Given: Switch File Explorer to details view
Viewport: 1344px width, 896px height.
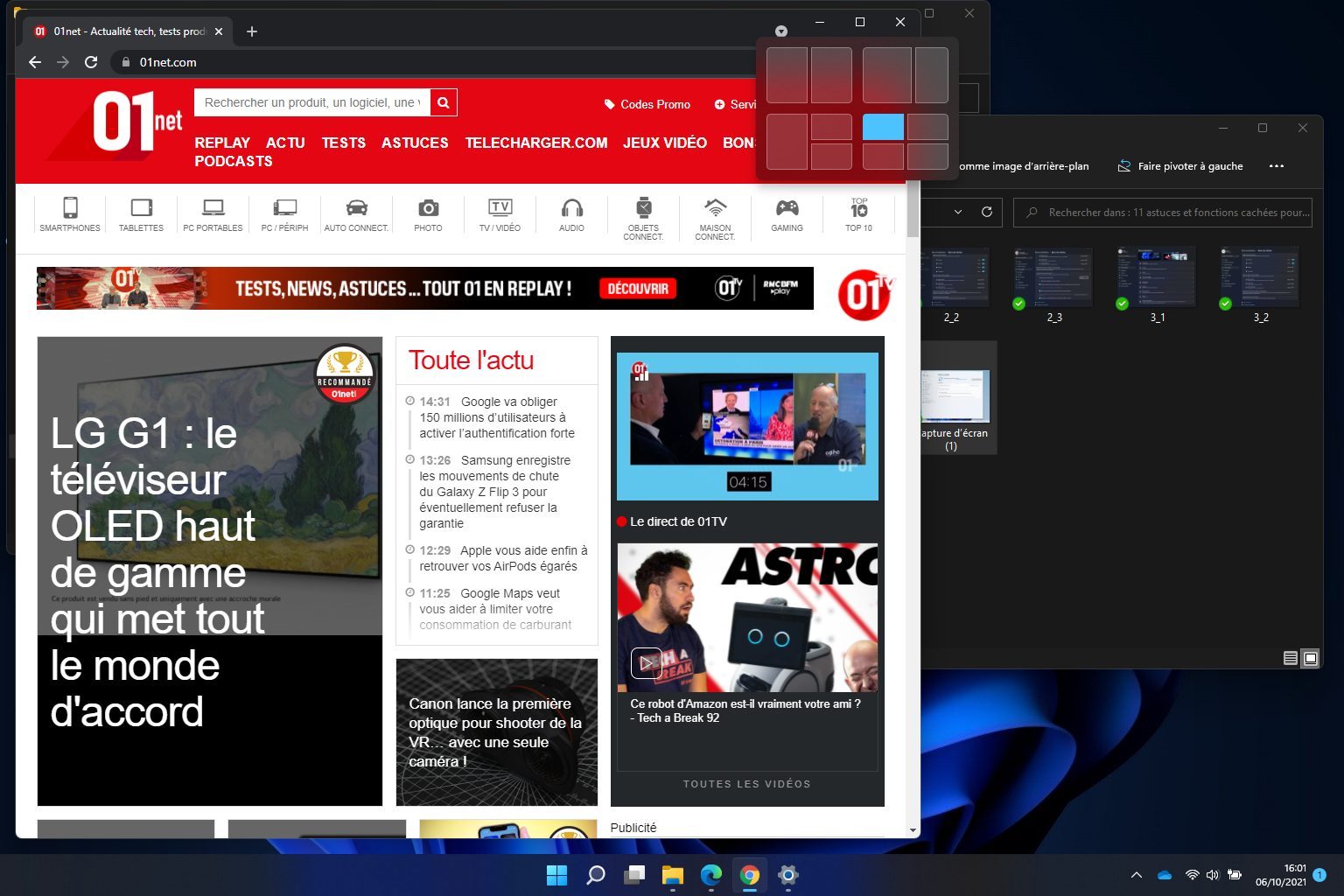Looking at the screenshot, I should coord(1290,658).
